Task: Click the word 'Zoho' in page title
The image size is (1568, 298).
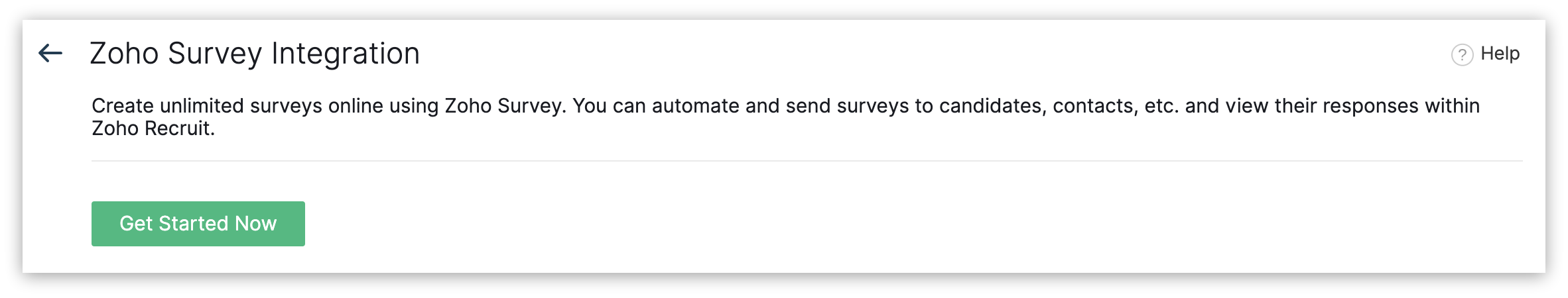Action: 123,54
